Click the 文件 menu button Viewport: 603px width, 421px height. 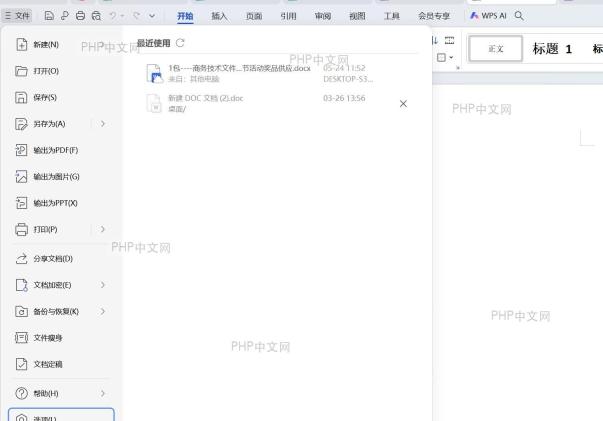[17, 16]
